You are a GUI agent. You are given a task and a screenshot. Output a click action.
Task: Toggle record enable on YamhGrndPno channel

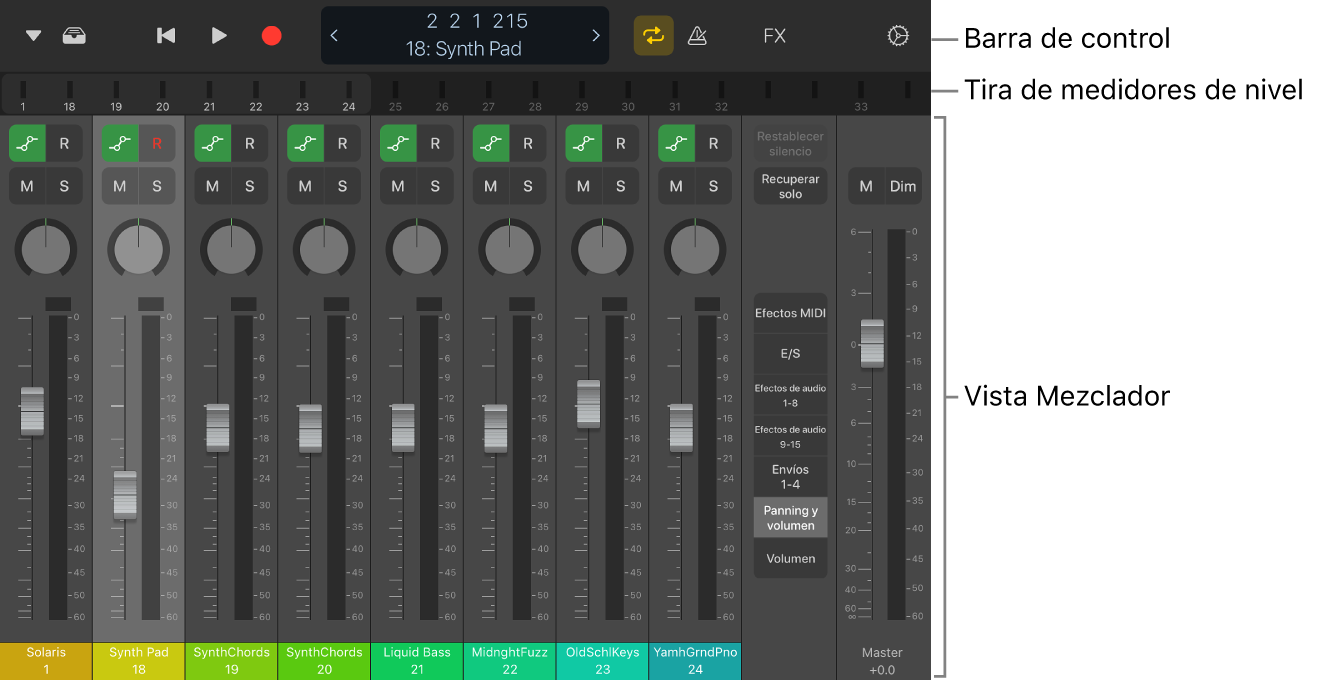713,143
